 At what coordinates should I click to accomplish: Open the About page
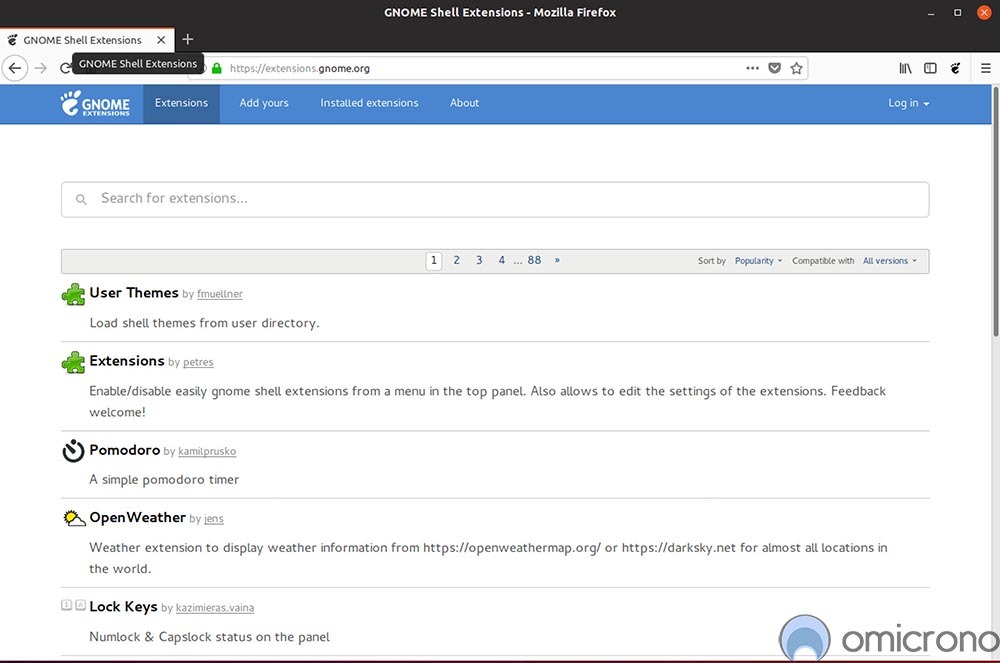[464, 103]
